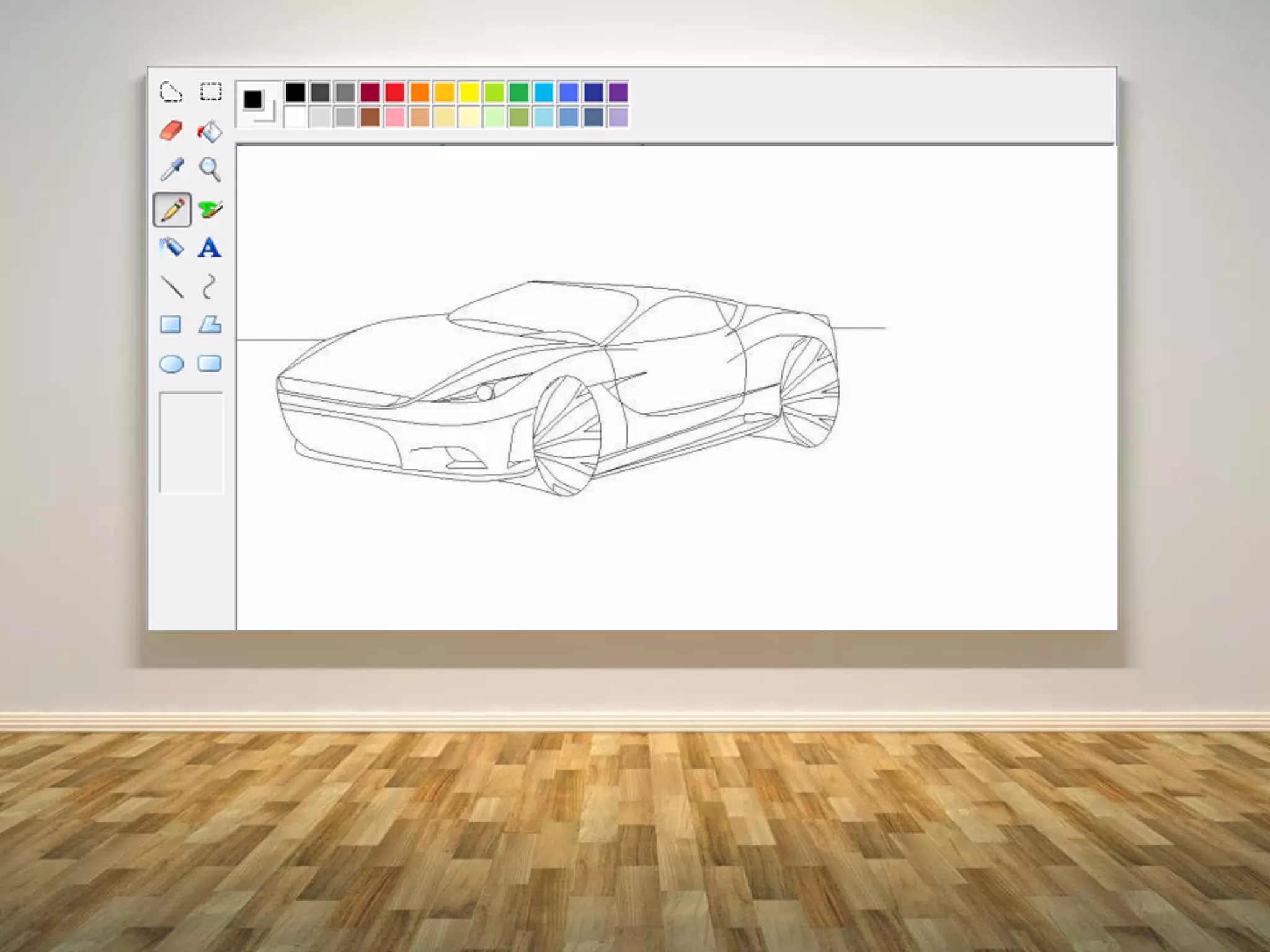Click the black foreground color box
1270x952 pixels.
point(252,99)
